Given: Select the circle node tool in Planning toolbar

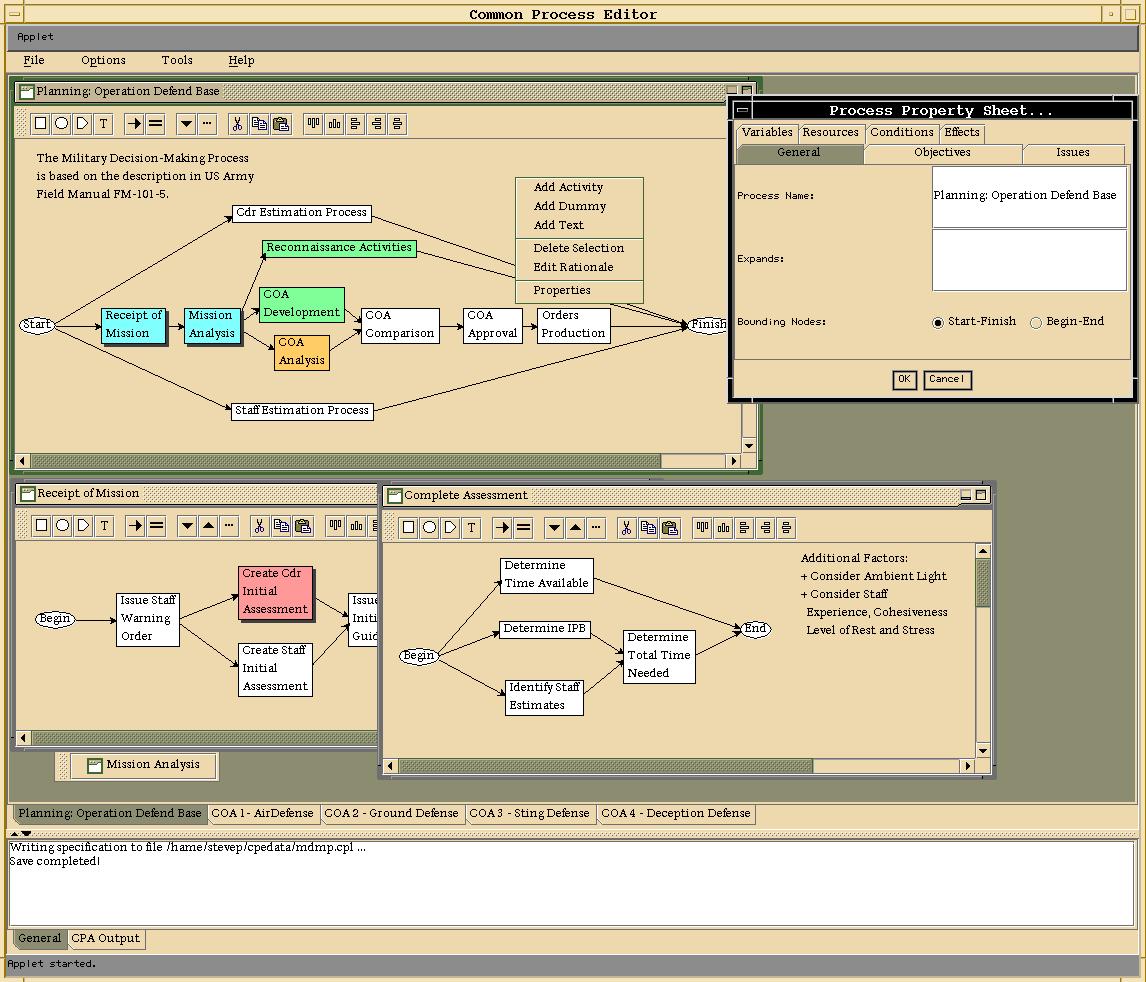Looking at the screenshot, I should point(61,124).
